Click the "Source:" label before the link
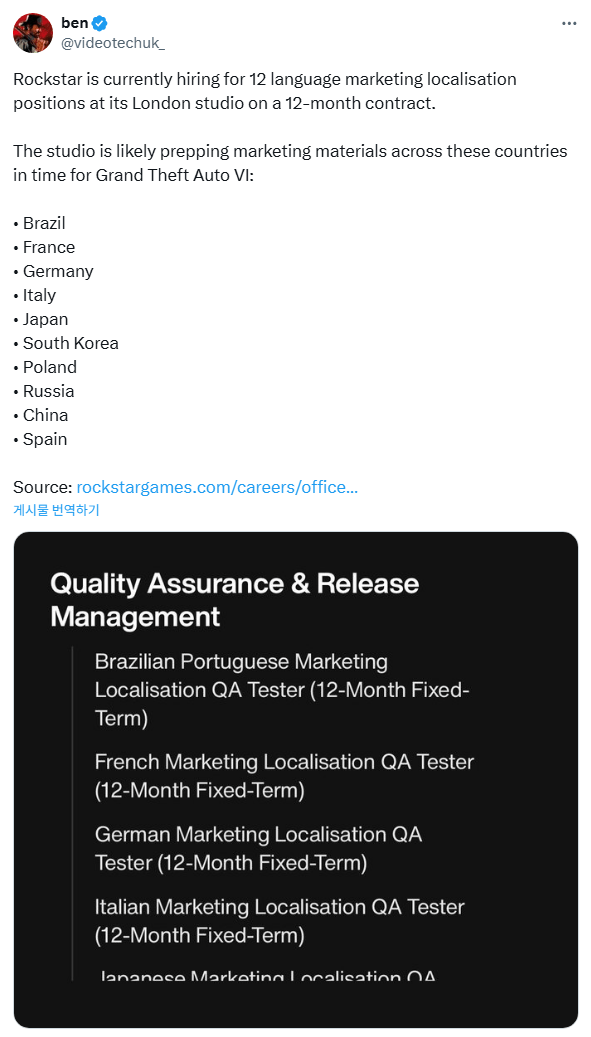591x1037 pixels. pyautogui.click(x=42, y=487)
